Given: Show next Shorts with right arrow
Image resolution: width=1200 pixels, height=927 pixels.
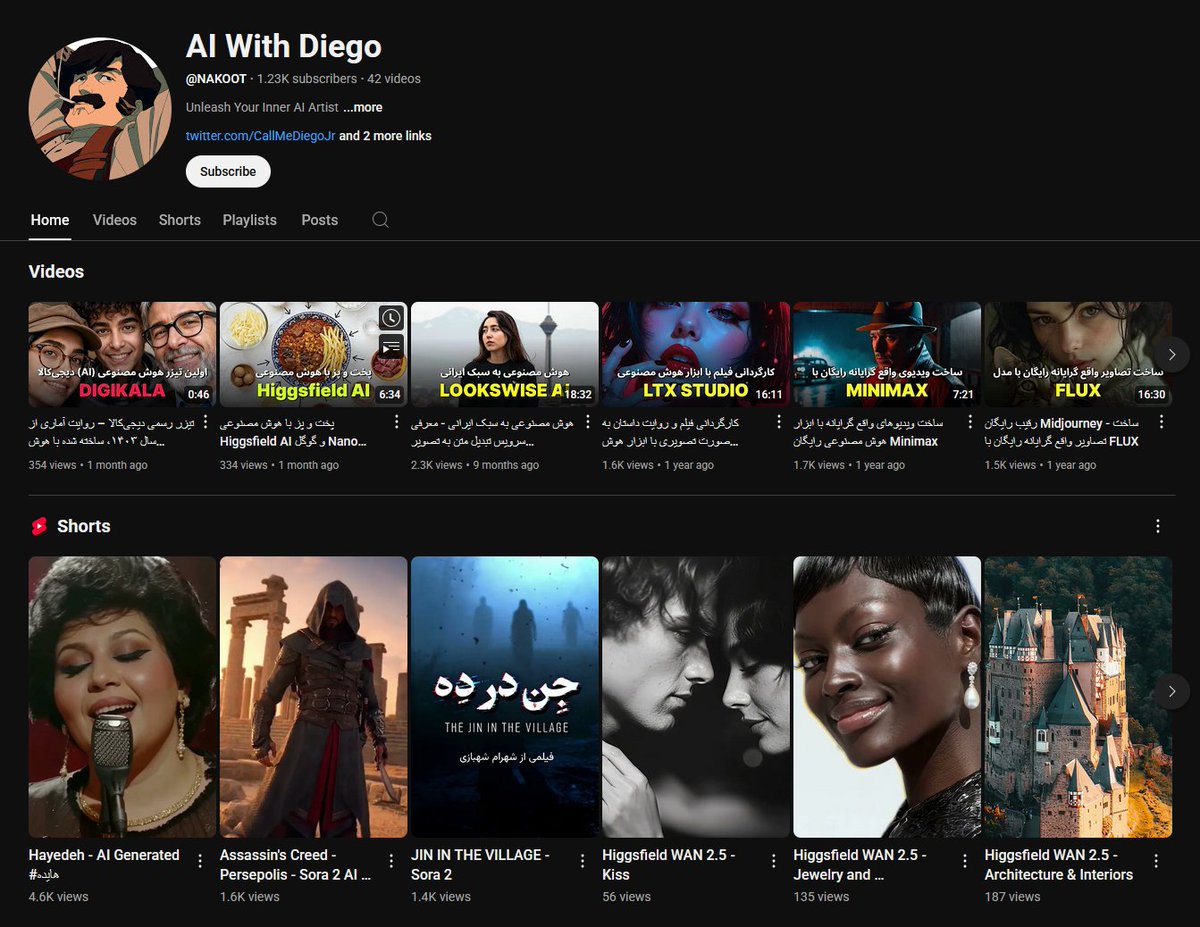Looking at the screenshot, I should coord(1172,691).
